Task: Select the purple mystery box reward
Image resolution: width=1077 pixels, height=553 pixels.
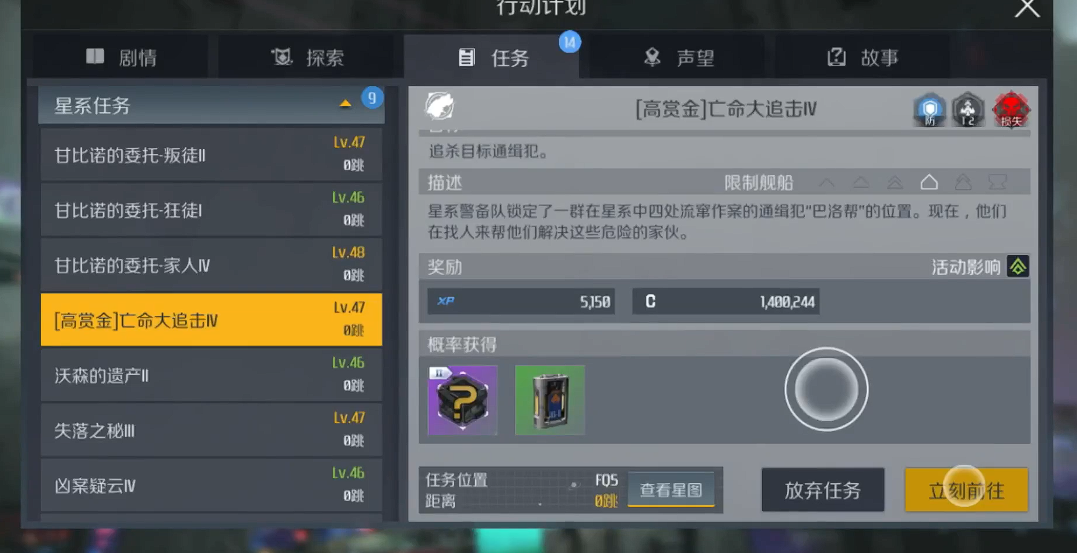Action: 462,400
